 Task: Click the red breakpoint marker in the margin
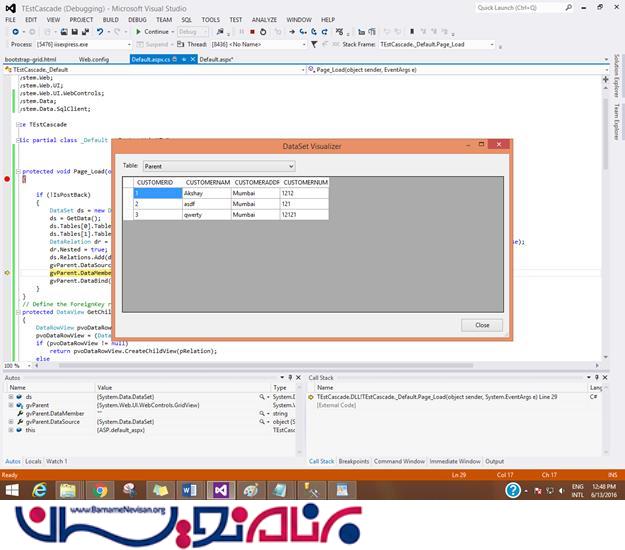(7, 179)
